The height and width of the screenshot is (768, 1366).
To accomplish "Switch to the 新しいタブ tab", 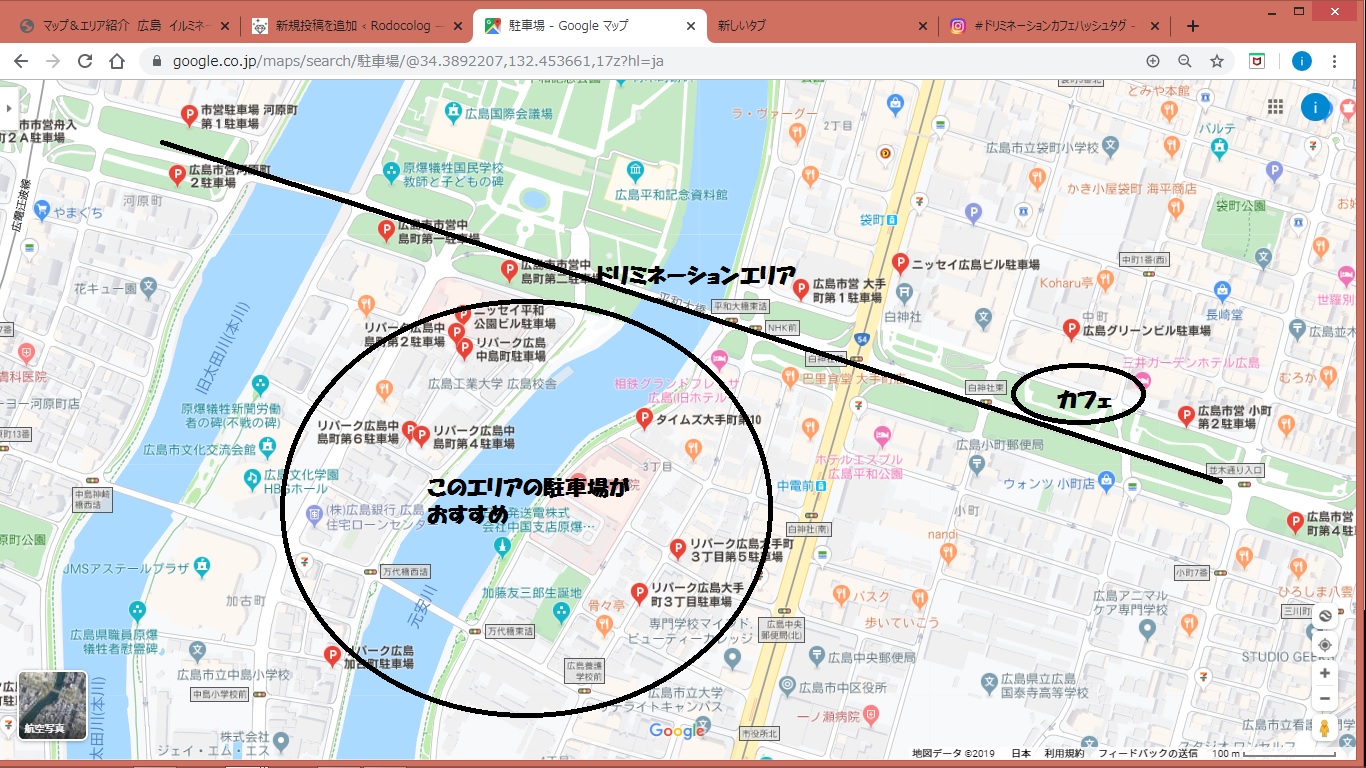I will tap(820, 26).
